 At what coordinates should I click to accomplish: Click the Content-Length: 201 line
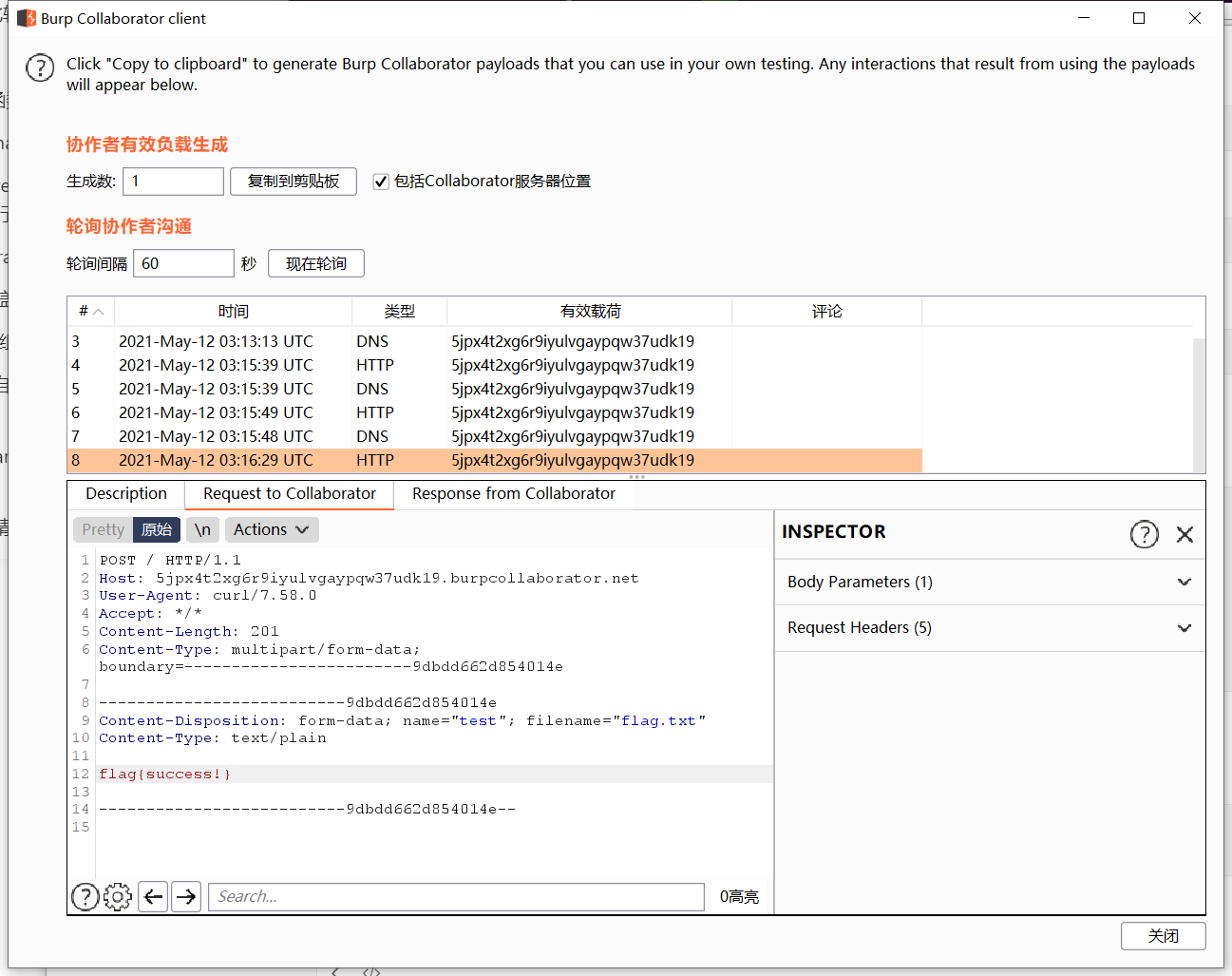click(x=188, y=631)
